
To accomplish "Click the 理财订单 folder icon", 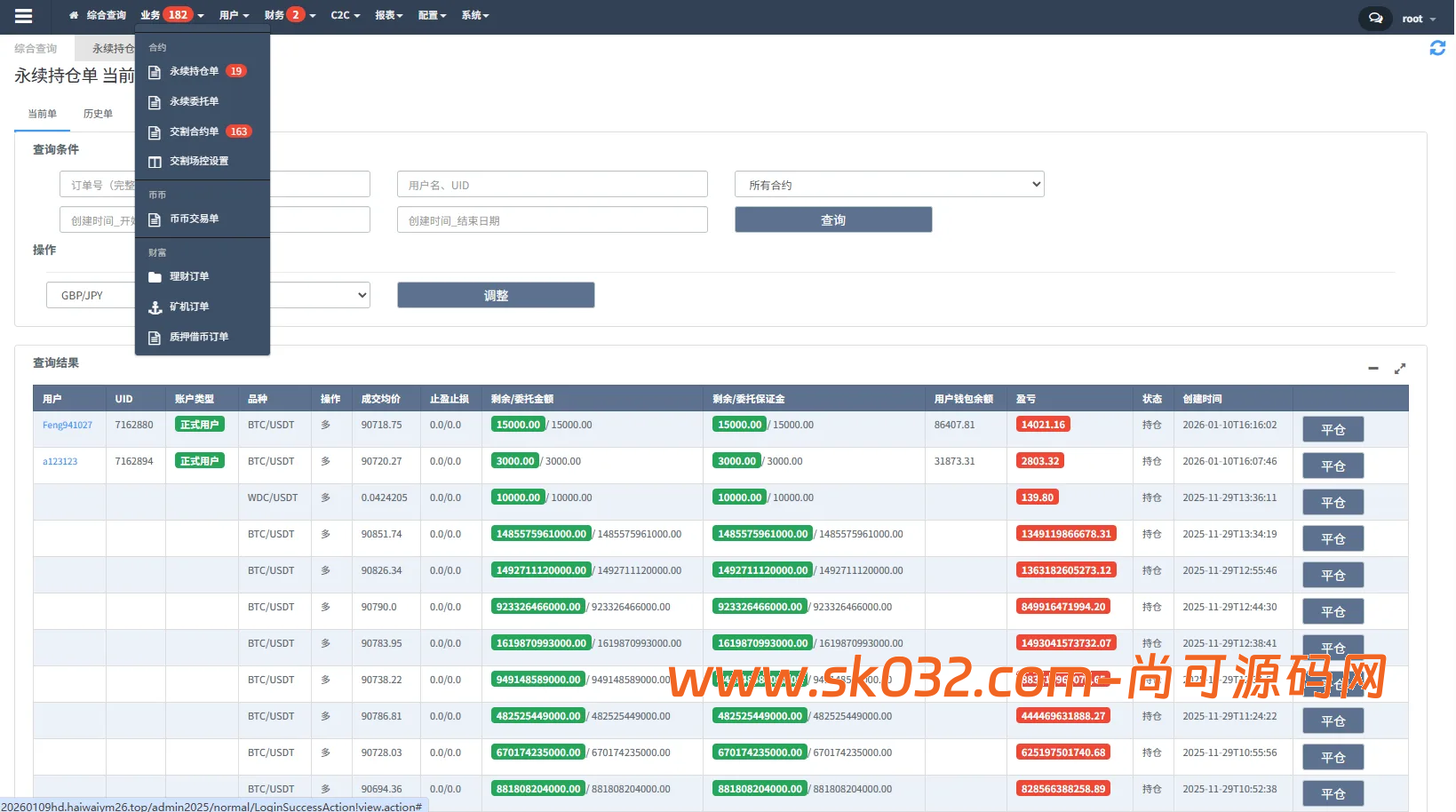I will 155,277.
